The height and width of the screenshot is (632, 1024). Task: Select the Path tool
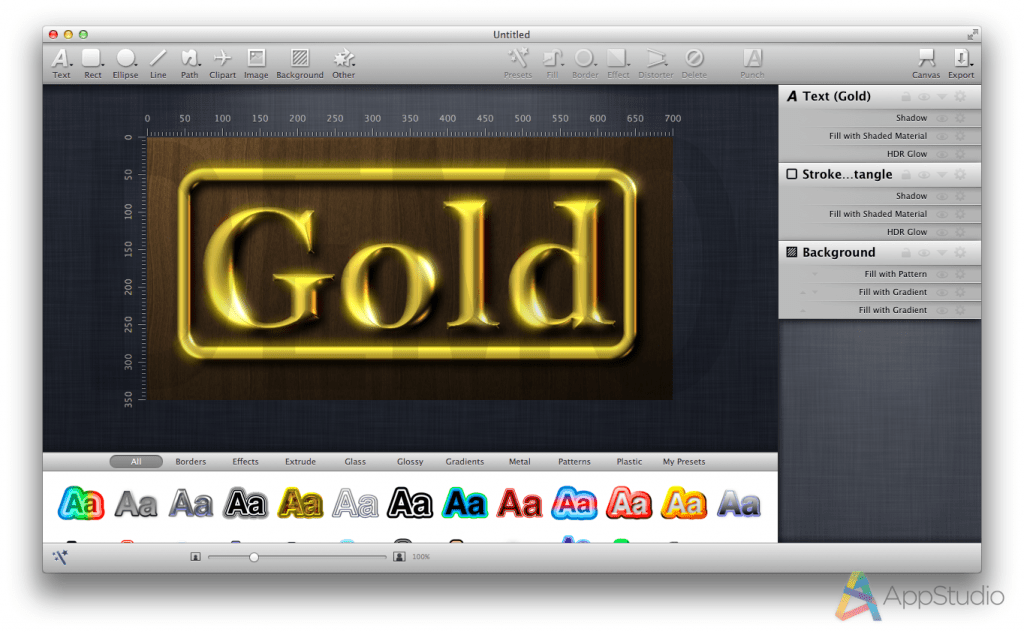[x=189, y=64]
